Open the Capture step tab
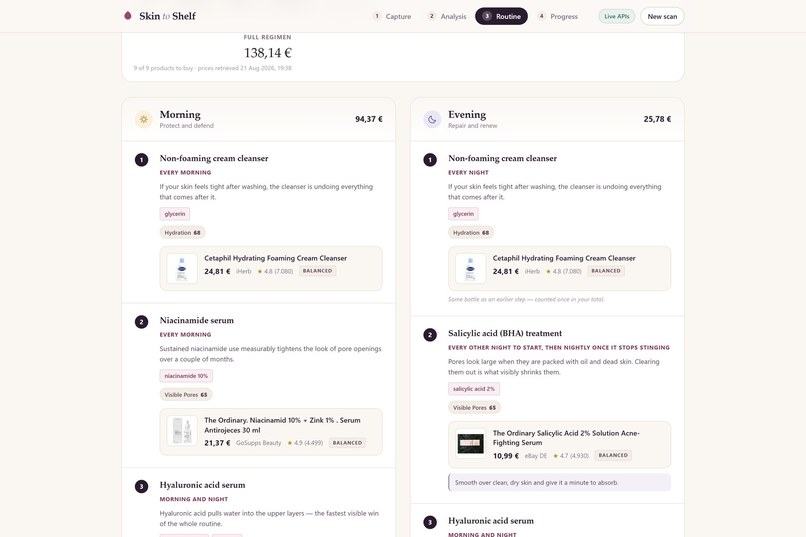Screen dimensions: 806x537 point(392,16)
